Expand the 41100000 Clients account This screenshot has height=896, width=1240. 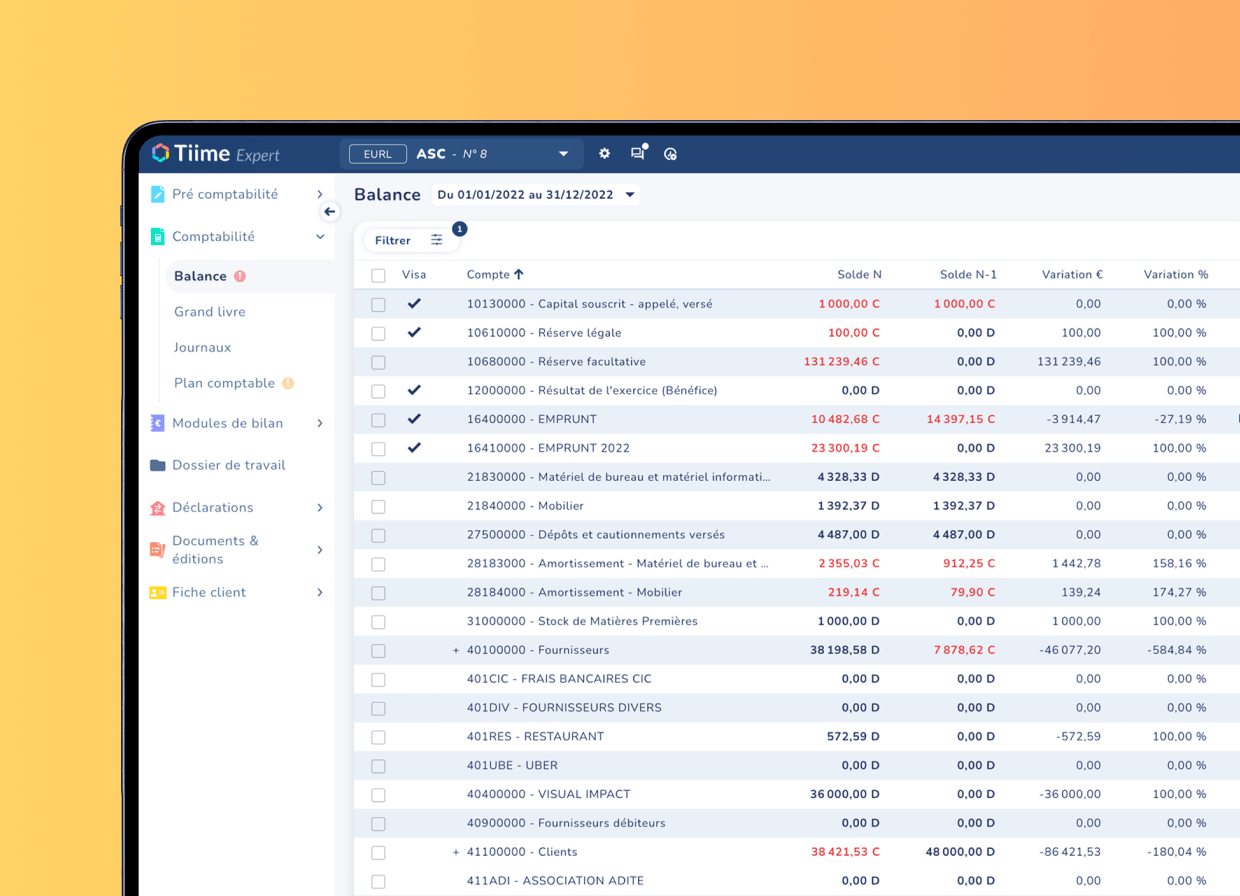click(x=455, y=852)
